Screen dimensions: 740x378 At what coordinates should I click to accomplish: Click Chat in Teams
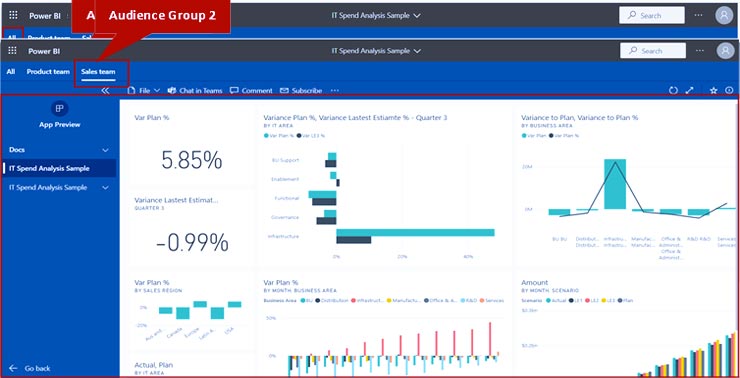195,91
